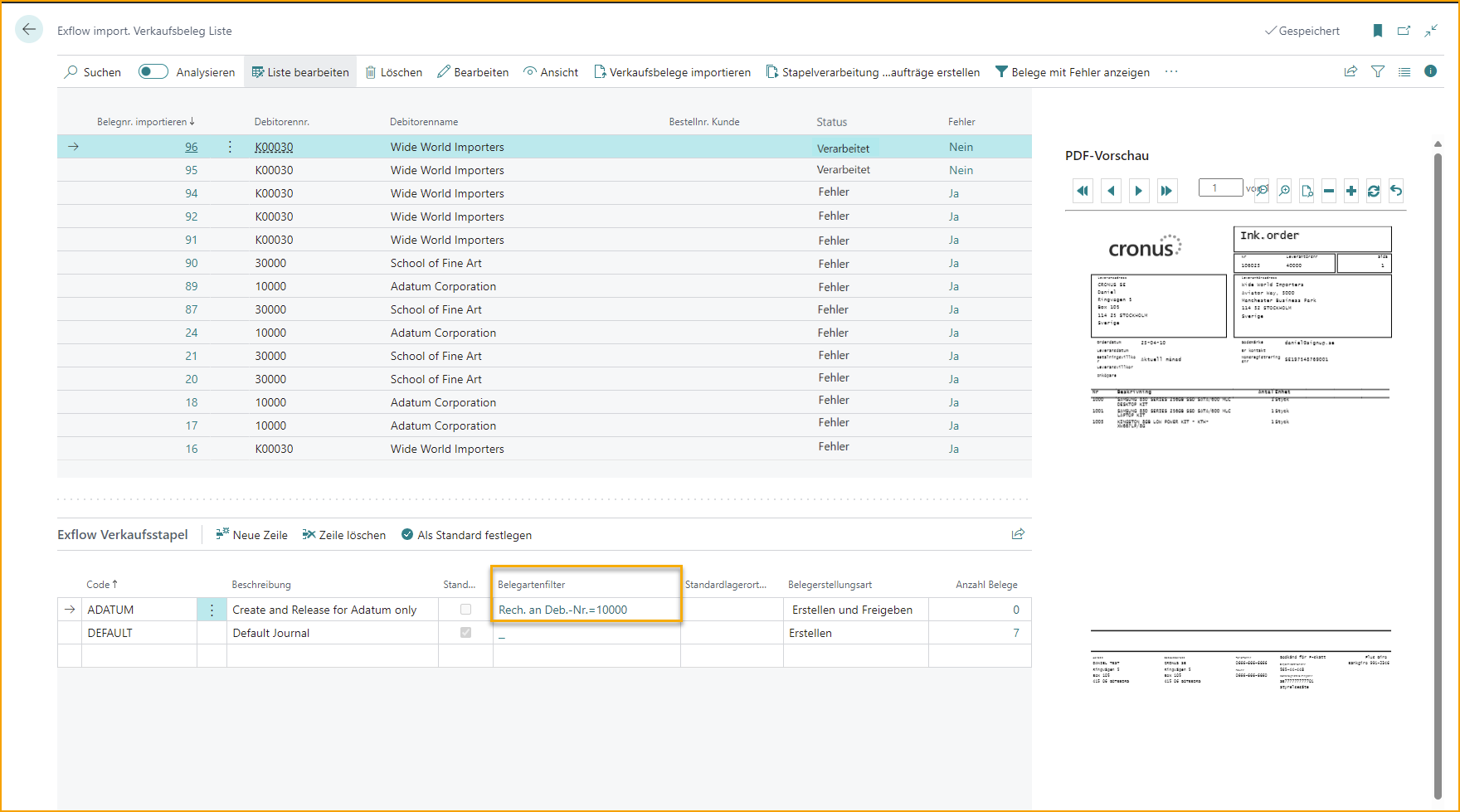Screen dimensions: 1460x812
Task: Click the PDF page number field
Action: tap(1219, 188)
